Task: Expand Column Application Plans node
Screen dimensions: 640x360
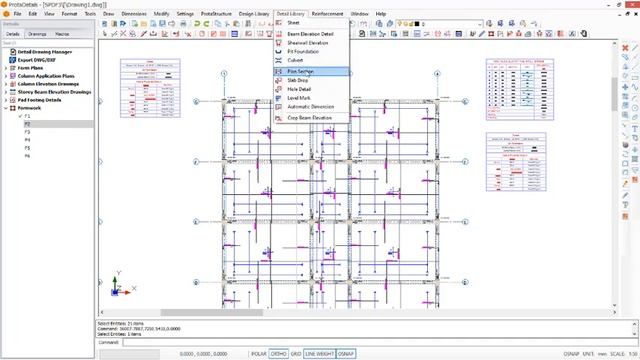Action: [x=6, y=76]
